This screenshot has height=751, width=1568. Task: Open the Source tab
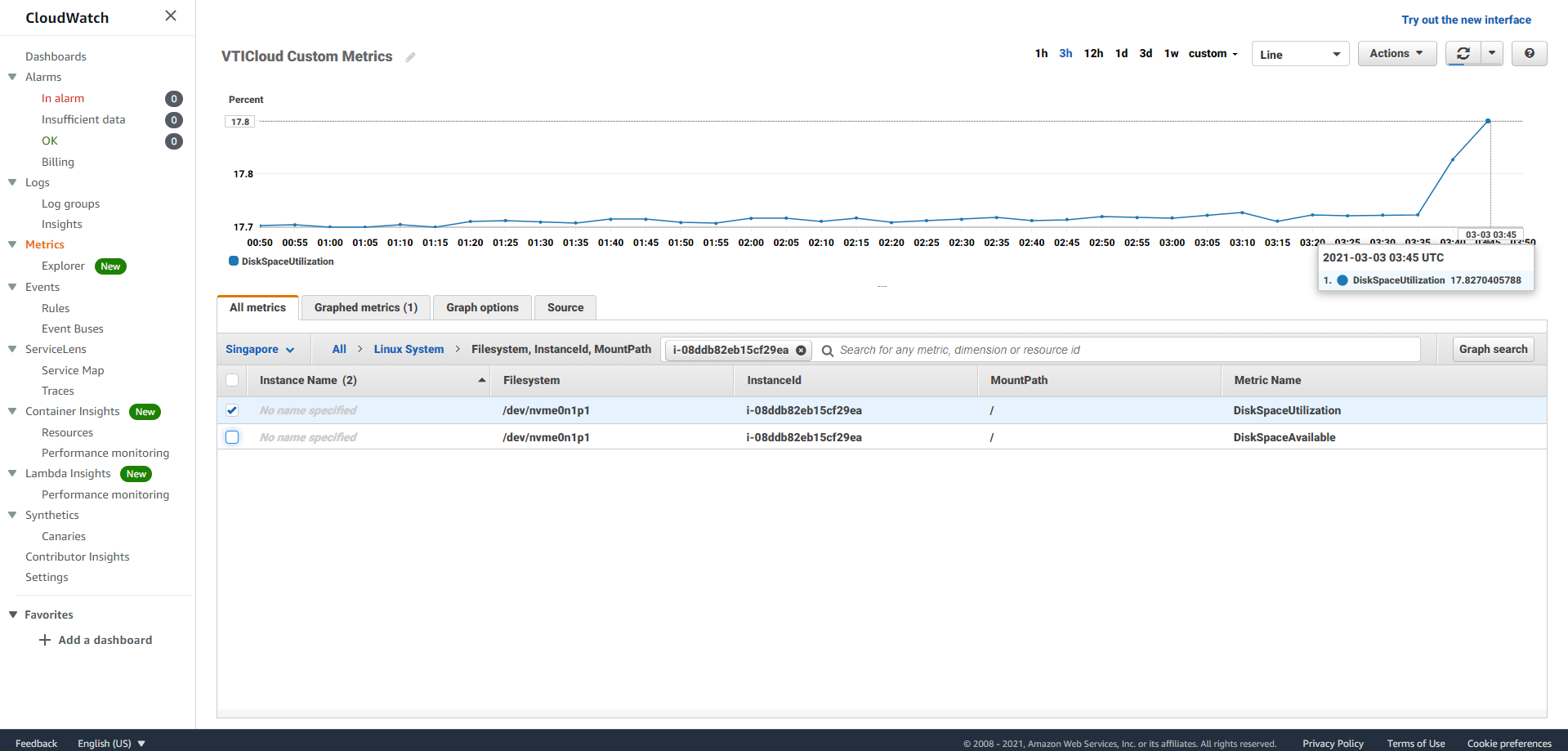(565, 307)
